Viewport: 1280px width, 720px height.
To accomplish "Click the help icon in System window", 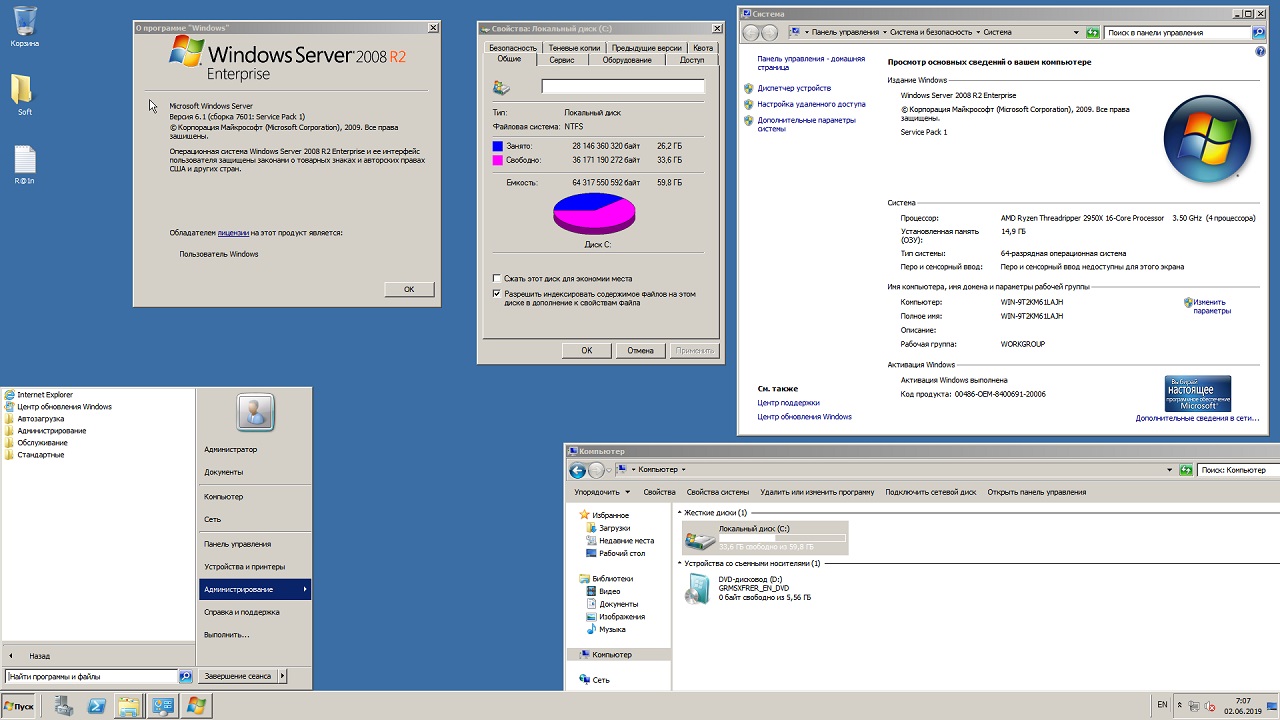I will pyautogui.click(x=1260, y=51).
